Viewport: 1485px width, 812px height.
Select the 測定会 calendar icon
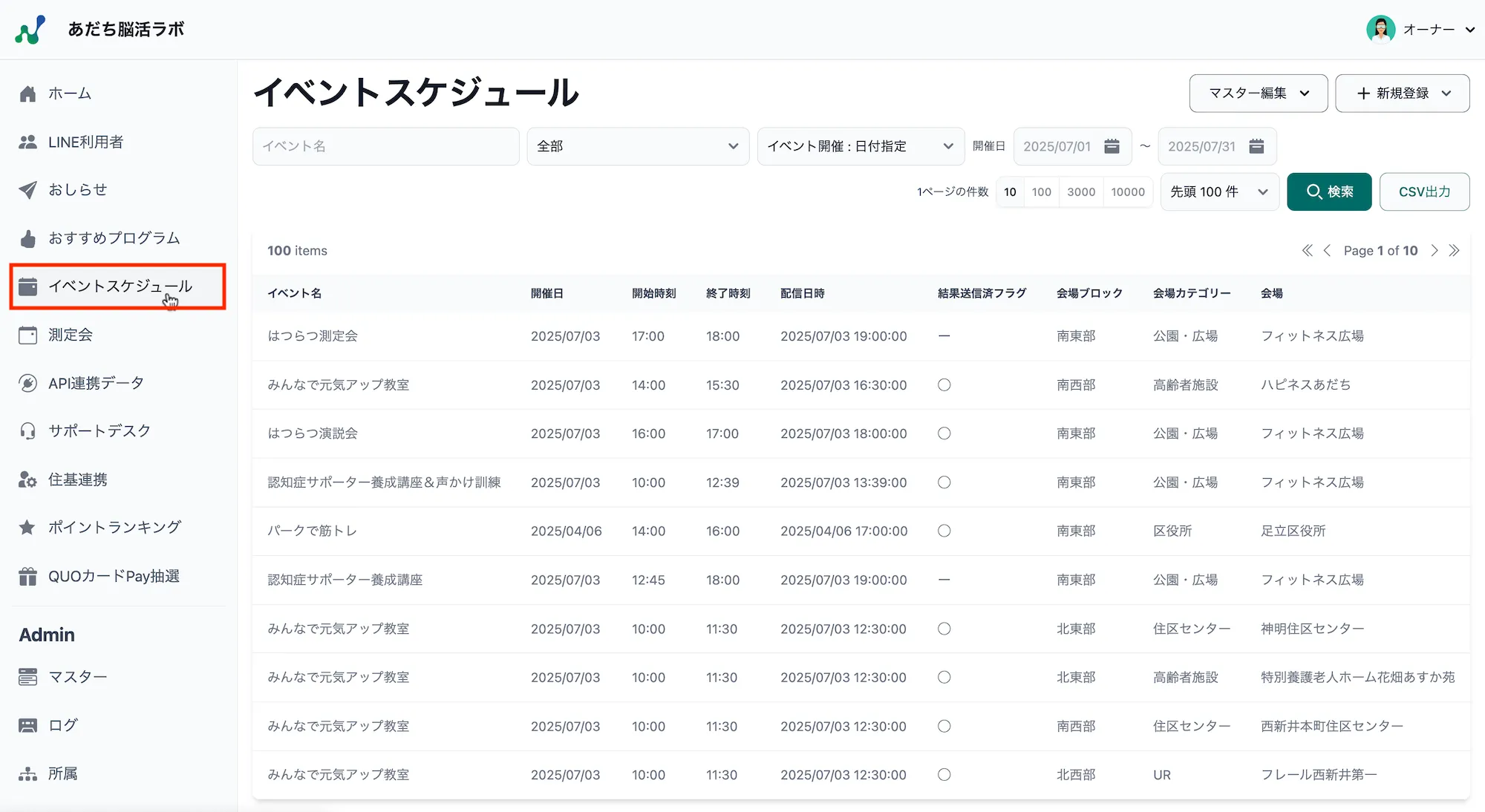pyautogui.click(x=27, y=334)
